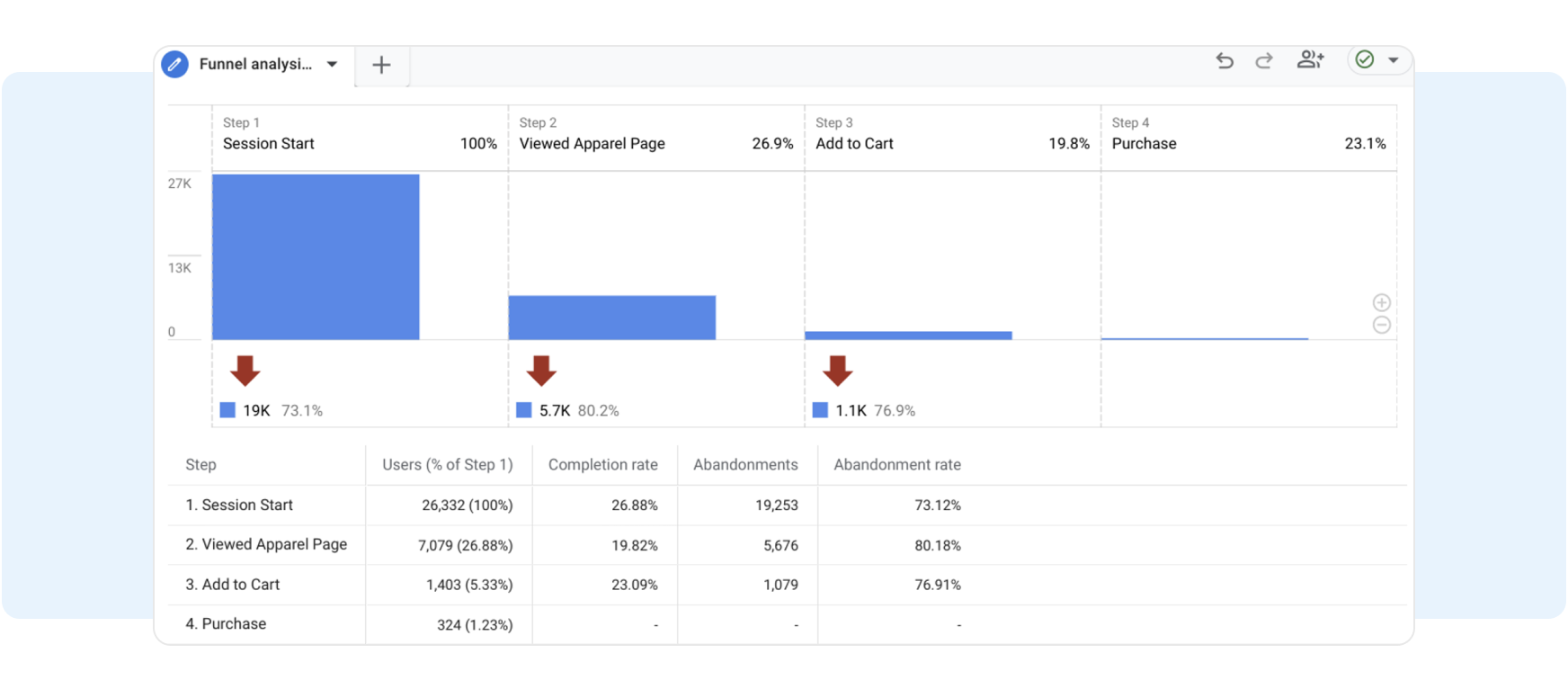Share exploration with the add-users icon
Screen dimensions: 1568x689
pyautogui.click(x=1310, y=60)
